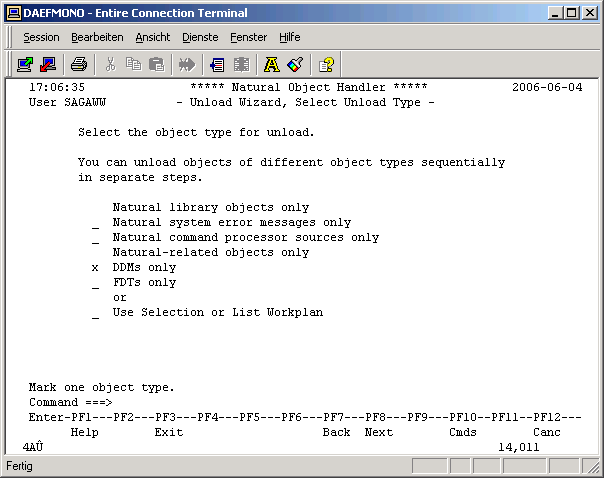Click the x mark beside DDMs only
Viewport: 604px width, 478px height.
tap(95, 268)
